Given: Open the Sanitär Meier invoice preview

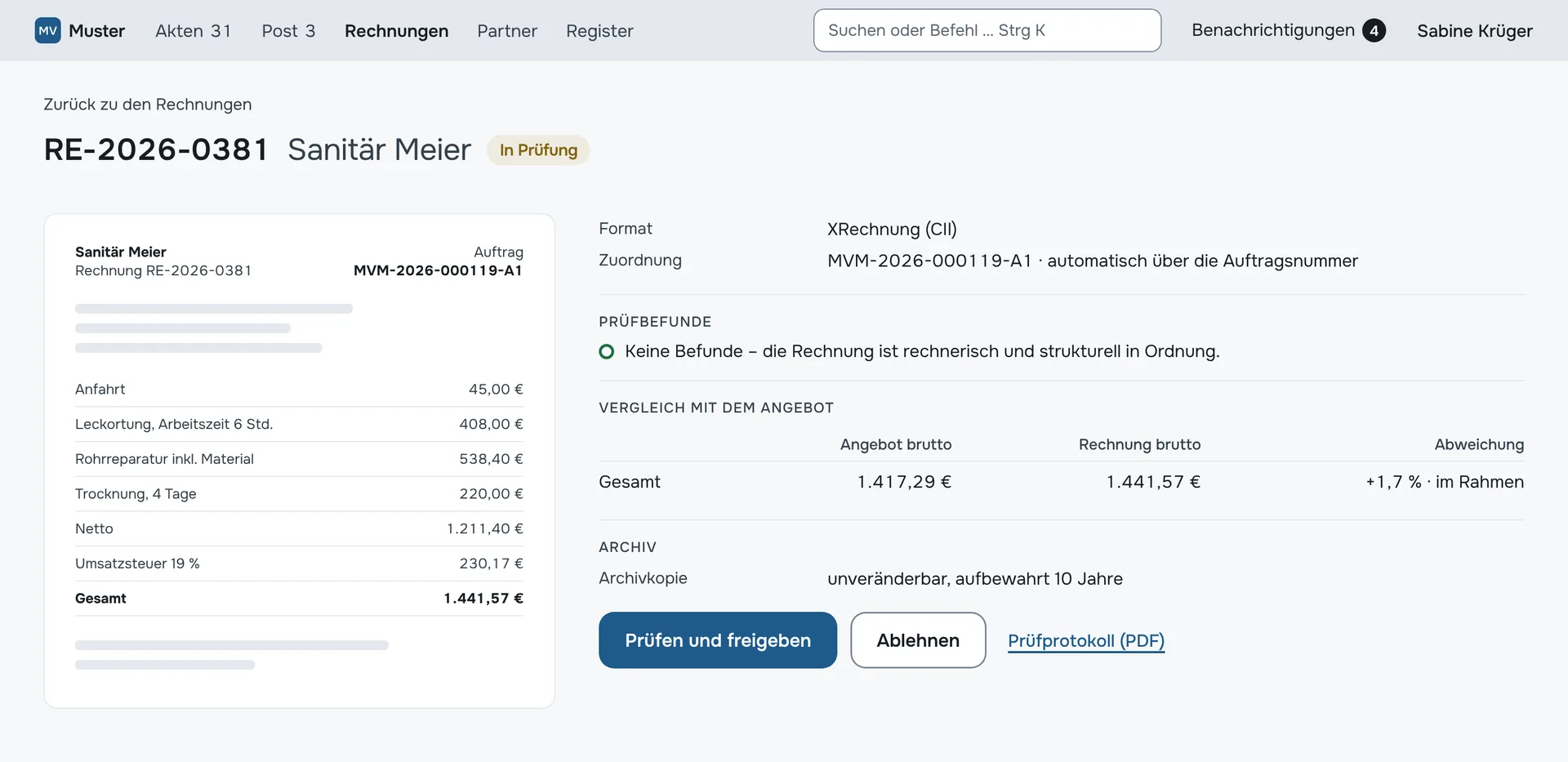Looking at the screenshot, I should coord(299,461).
